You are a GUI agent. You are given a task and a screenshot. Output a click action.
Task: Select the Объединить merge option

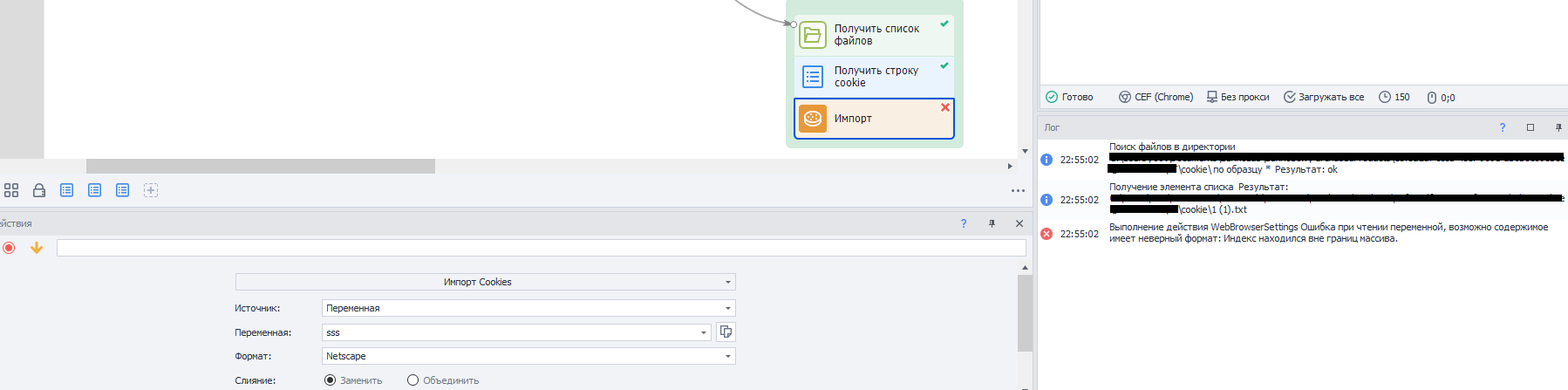click(443, 380)
